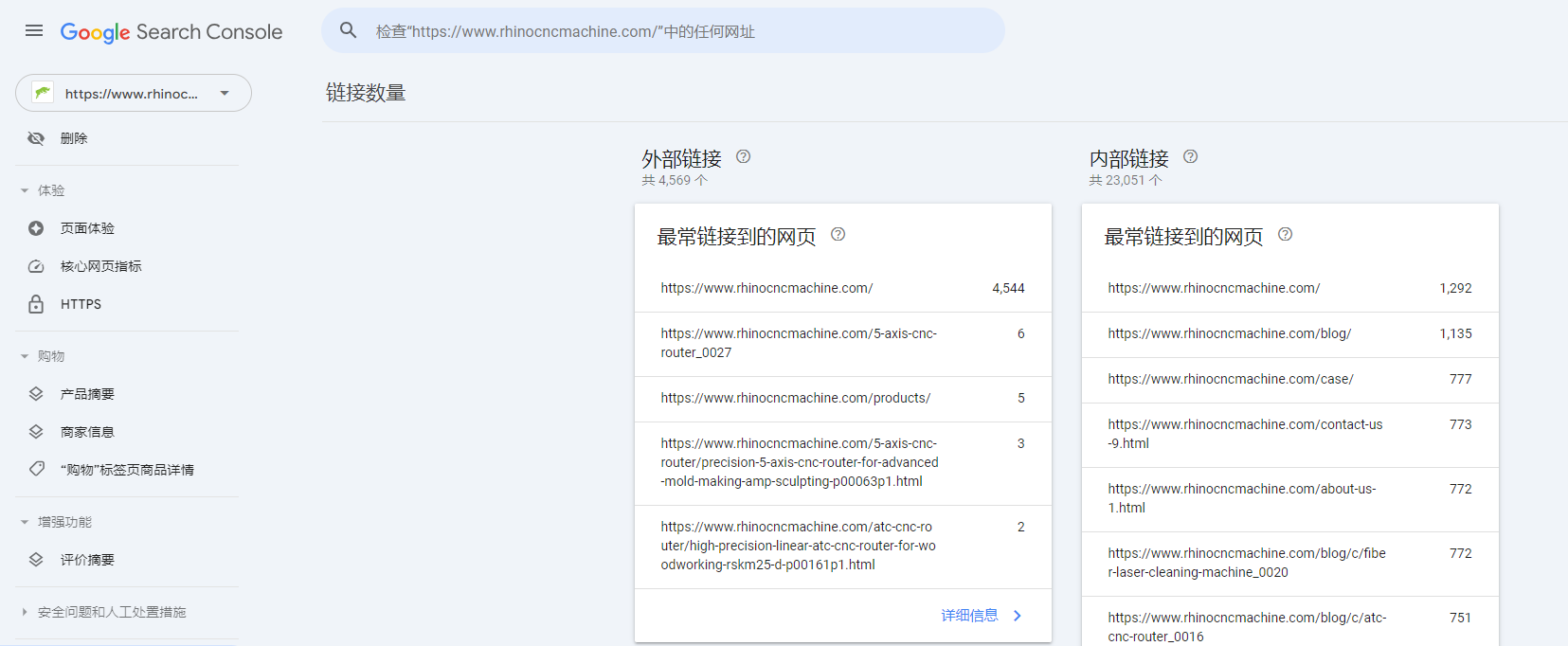
Task: Click the 4,544 count value
Action: point(1008,288)
